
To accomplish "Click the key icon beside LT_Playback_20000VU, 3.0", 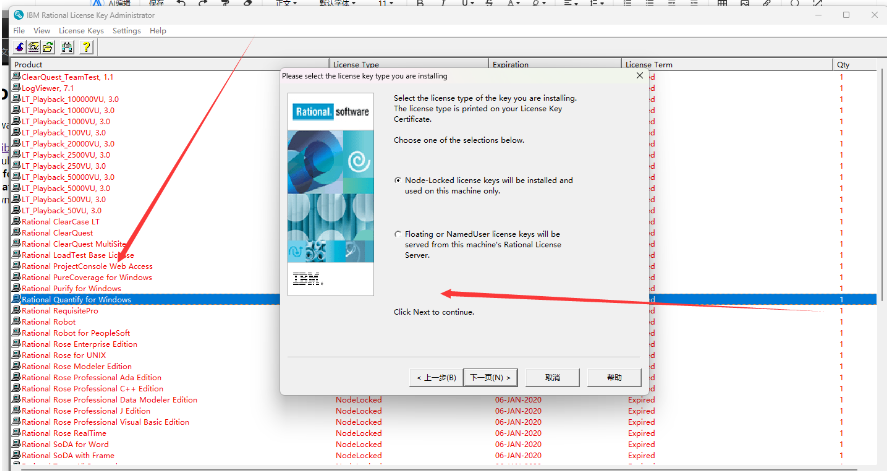I will click(x=16, y=143).
